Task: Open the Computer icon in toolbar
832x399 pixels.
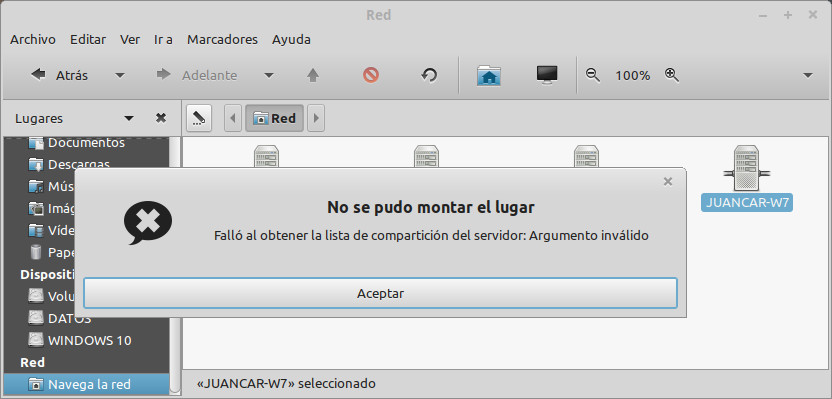Action: (x=547, y=75)
